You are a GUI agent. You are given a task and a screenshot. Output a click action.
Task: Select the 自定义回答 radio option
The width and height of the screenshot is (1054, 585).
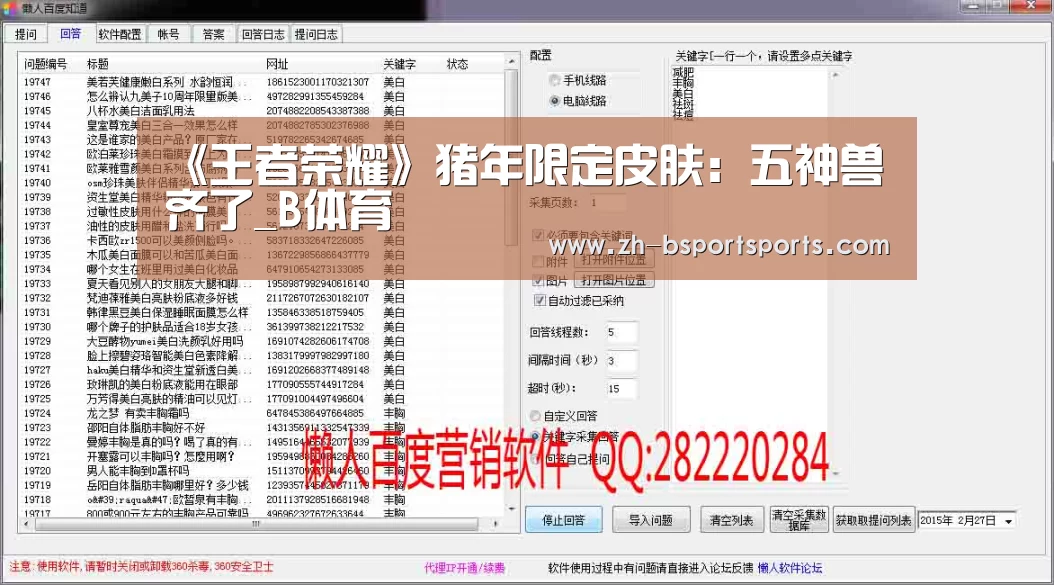[563, 416]
